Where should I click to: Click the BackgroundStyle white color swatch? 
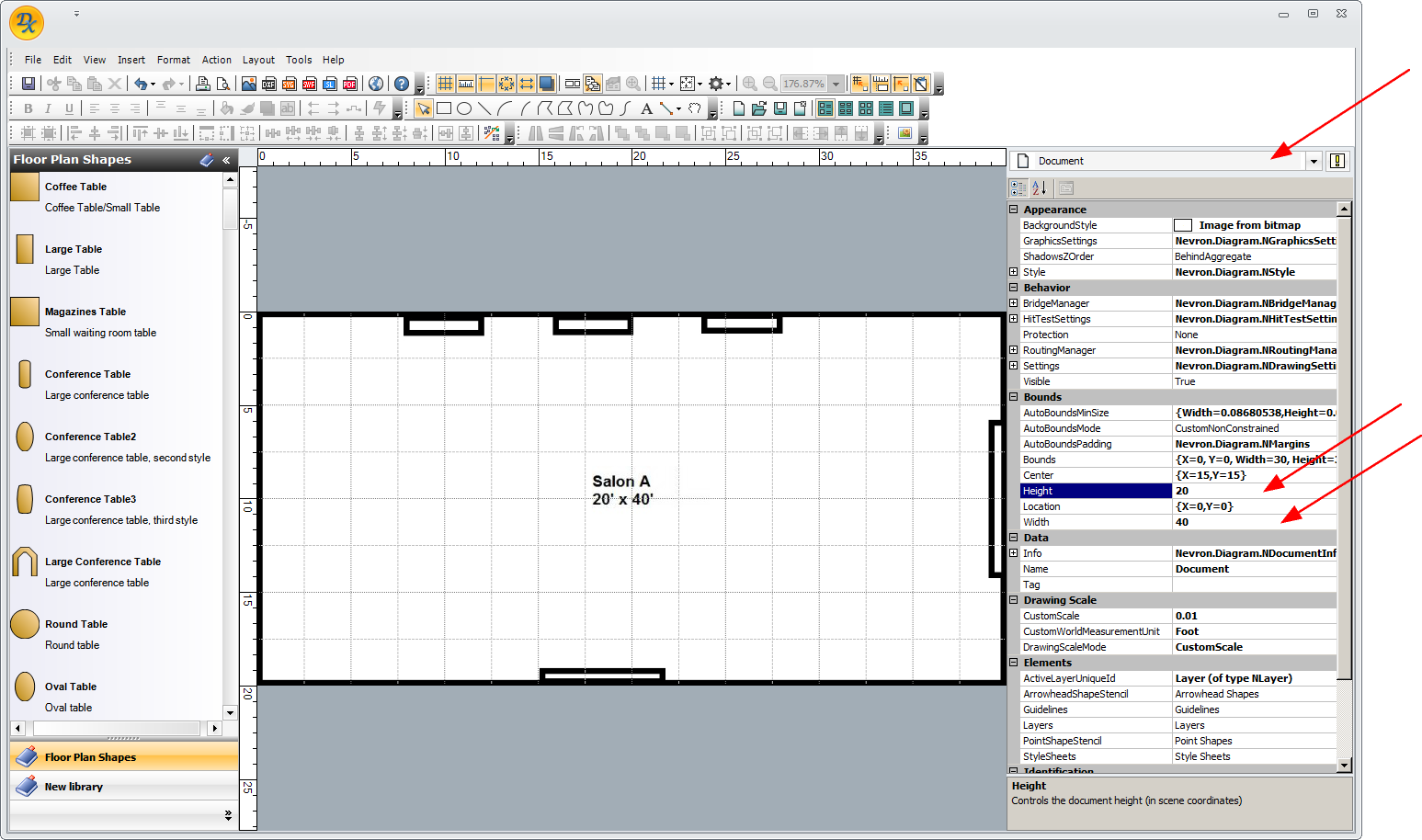(1183, 225)
